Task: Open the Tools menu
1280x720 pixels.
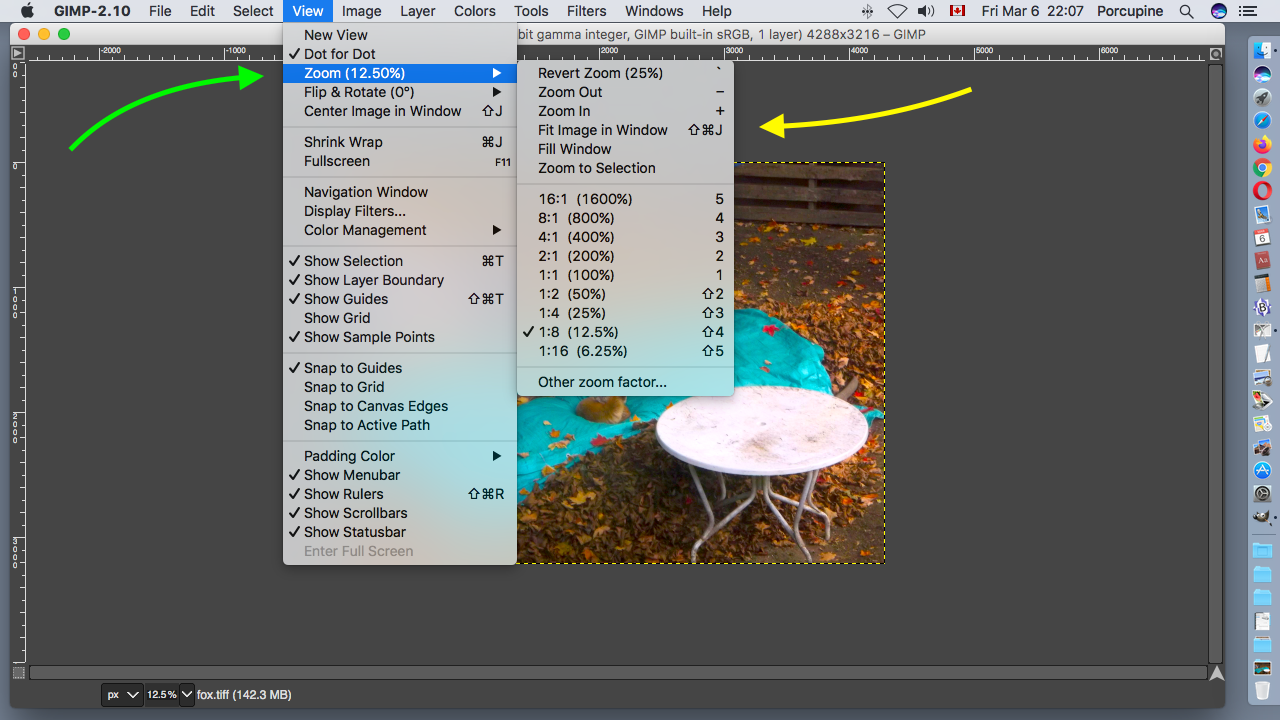Action: [531, 11]
